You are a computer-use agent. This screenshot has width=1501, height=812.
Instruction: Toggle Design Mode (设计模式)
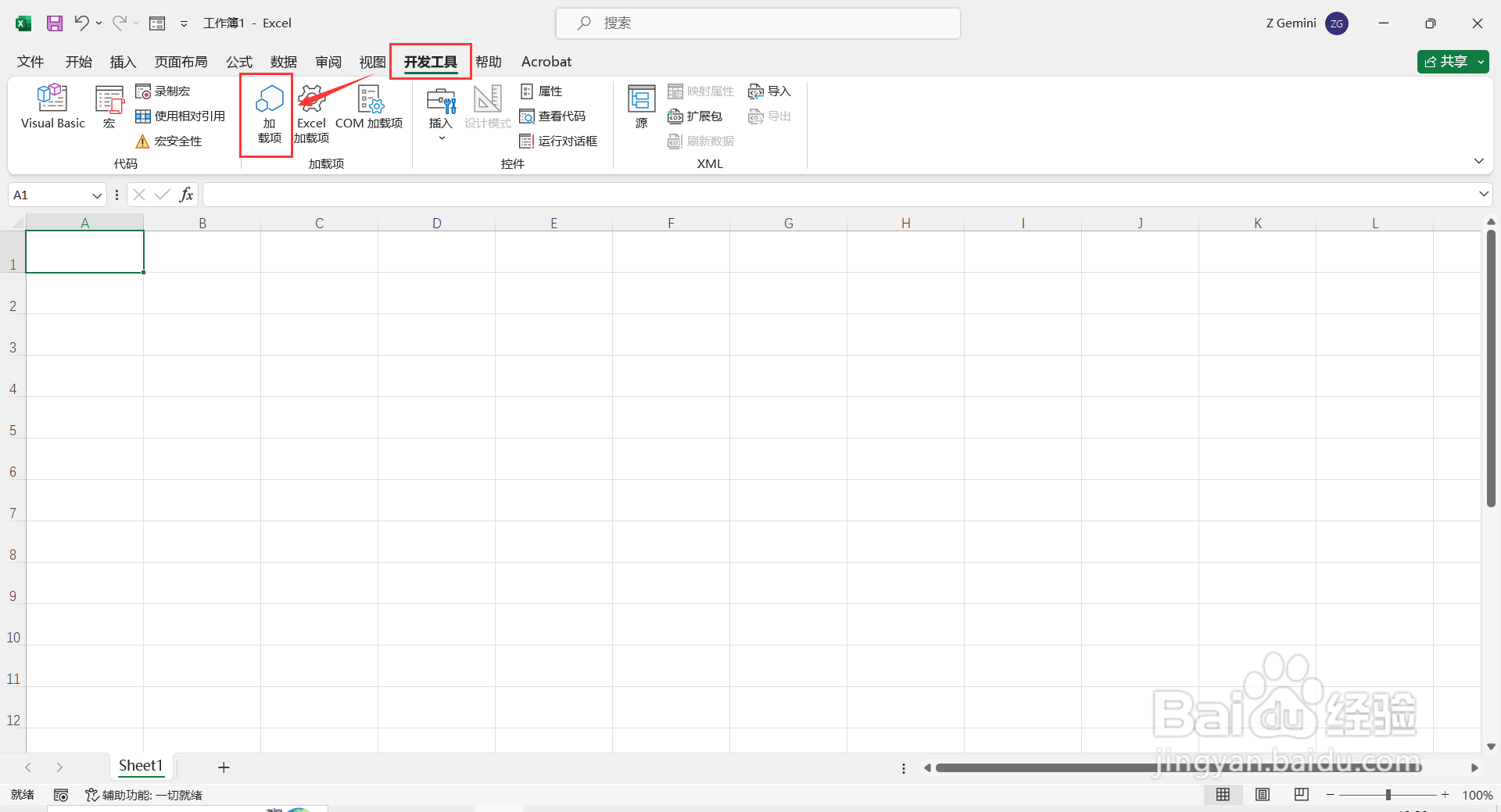click(x=487, y=107)
